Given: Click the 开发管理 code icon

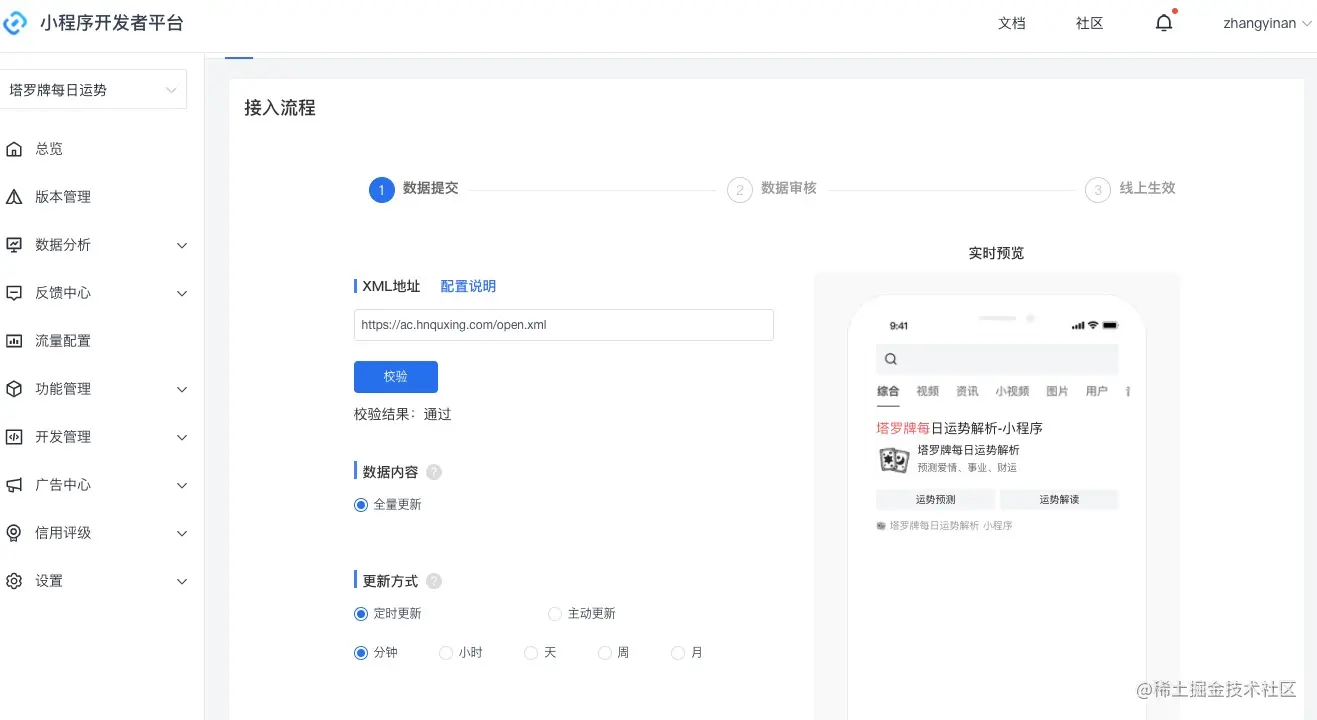Looking at the screenshot, I should tap(14, 437).
